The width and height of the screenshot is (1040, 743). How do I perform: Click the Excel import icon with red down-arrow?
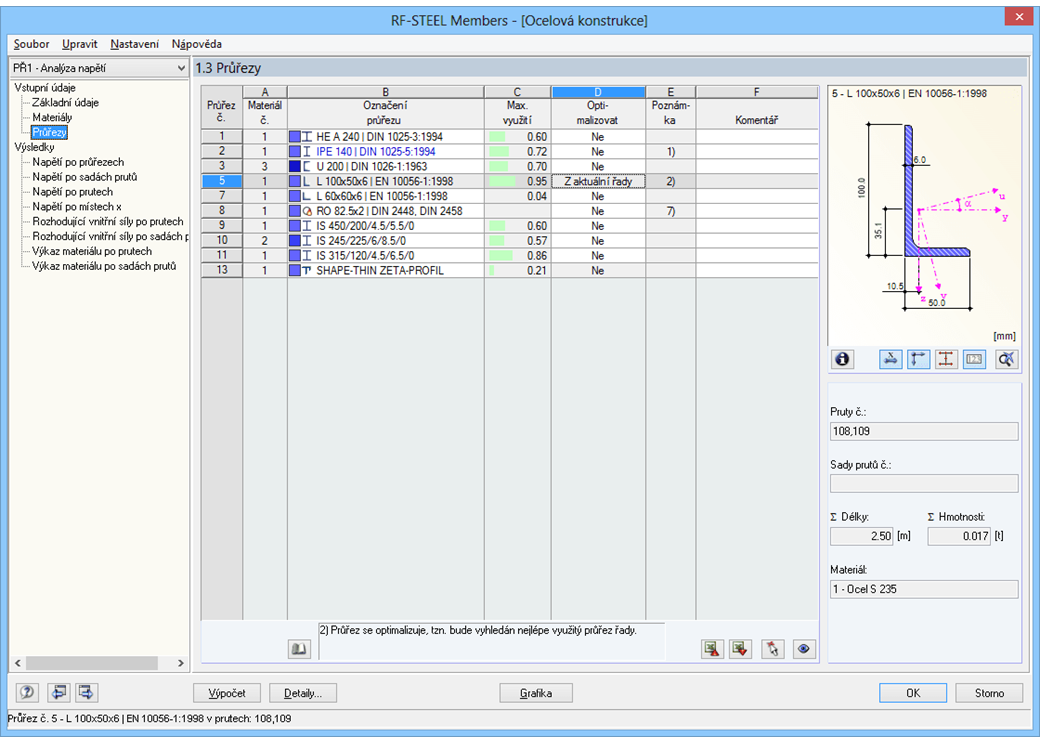tap(740, 649)
